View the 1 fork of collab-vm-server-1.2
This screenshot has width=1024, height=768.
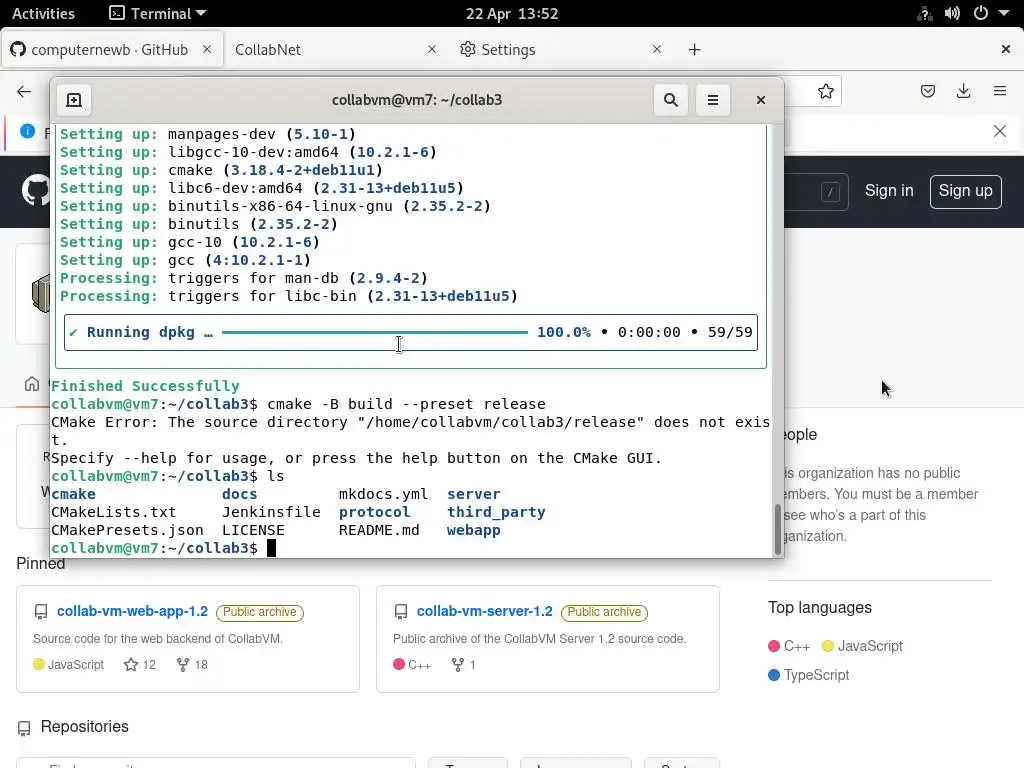(x=463, y=665)
